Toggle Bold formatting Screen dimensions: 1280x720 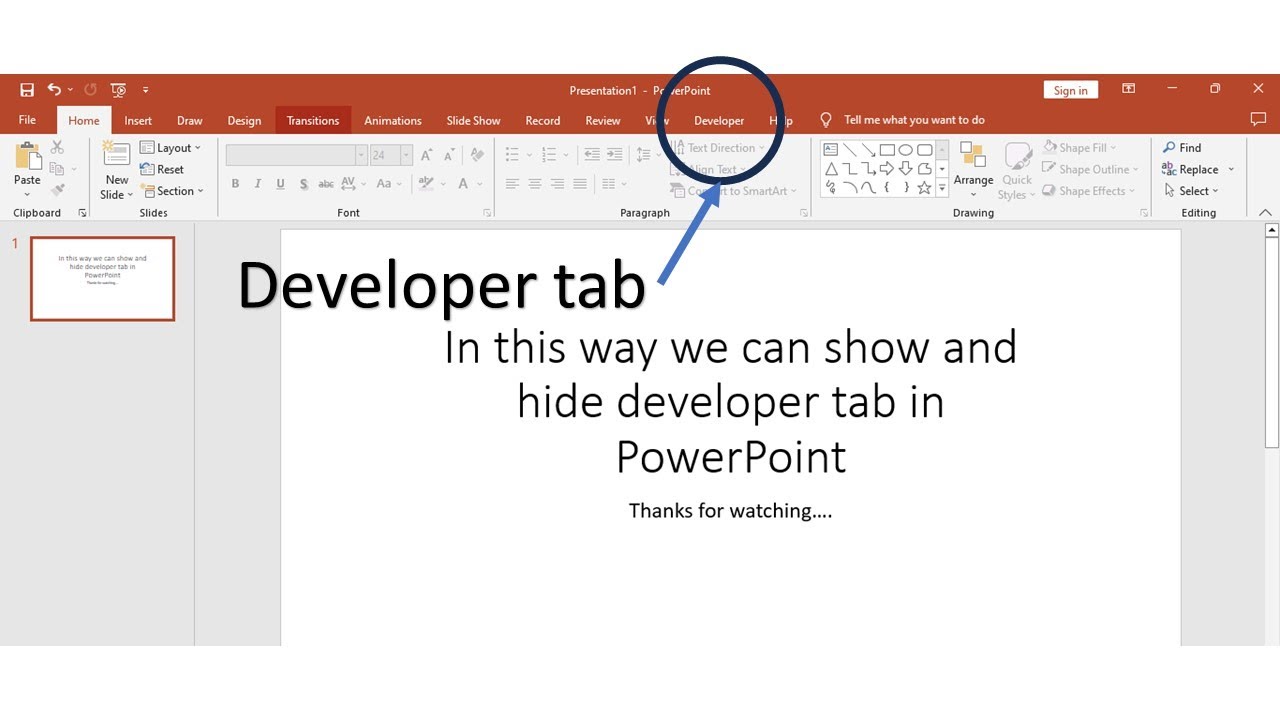236,184
